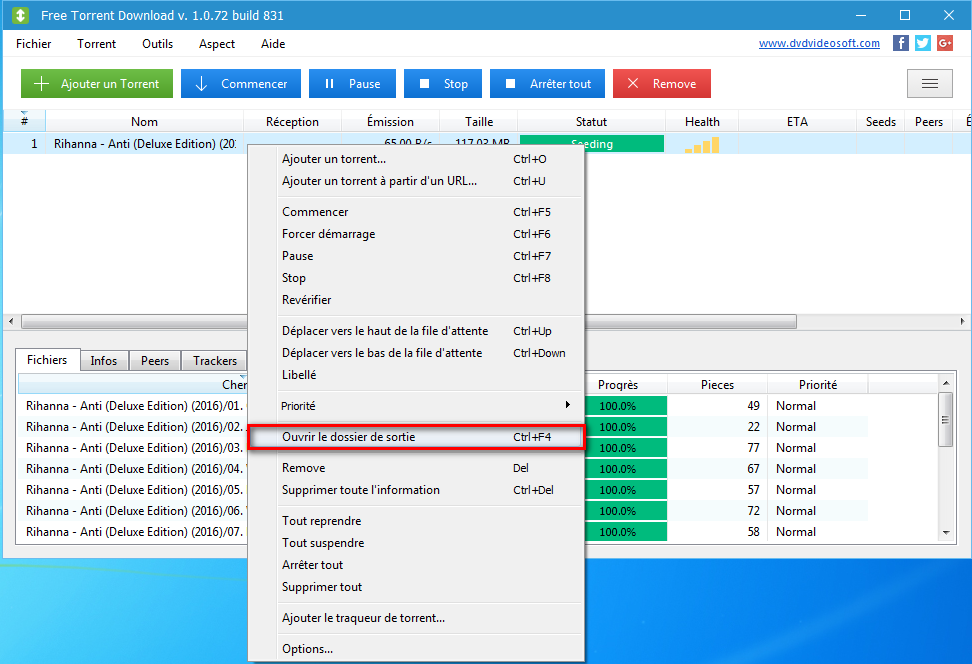
Task: Sort by the Statut column header
Action: (x=591, y=122)
